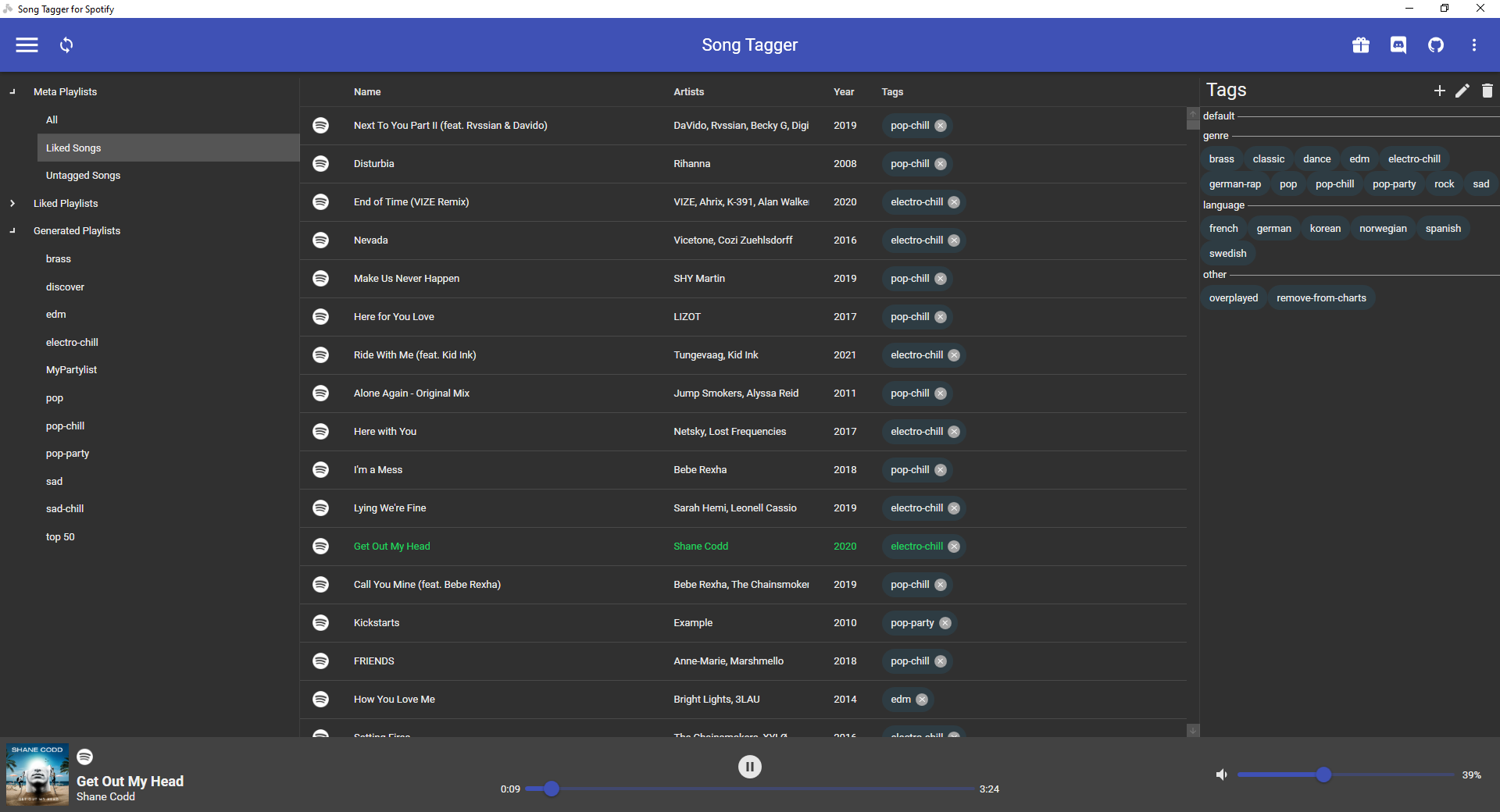Select the classic genre tag
1500x812 pixels.
tap(1268, 159)
